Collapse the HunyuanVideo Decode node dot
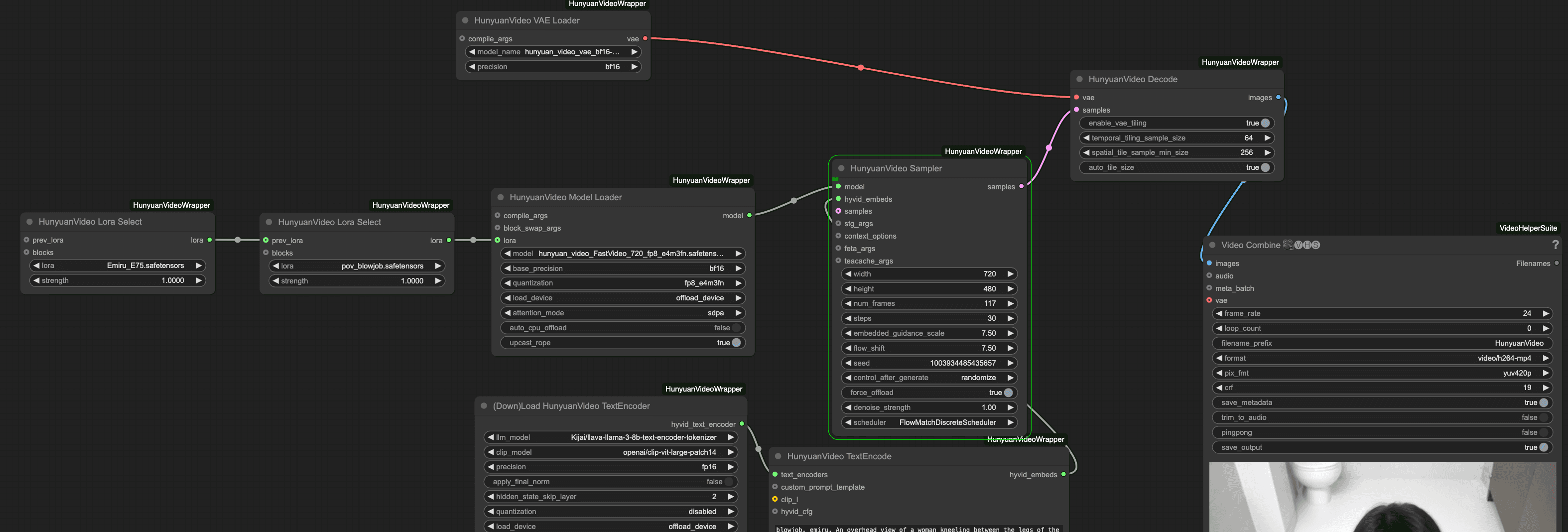Image resolution: width=1568 pixels, height=532 pixels. [1079, 79]
